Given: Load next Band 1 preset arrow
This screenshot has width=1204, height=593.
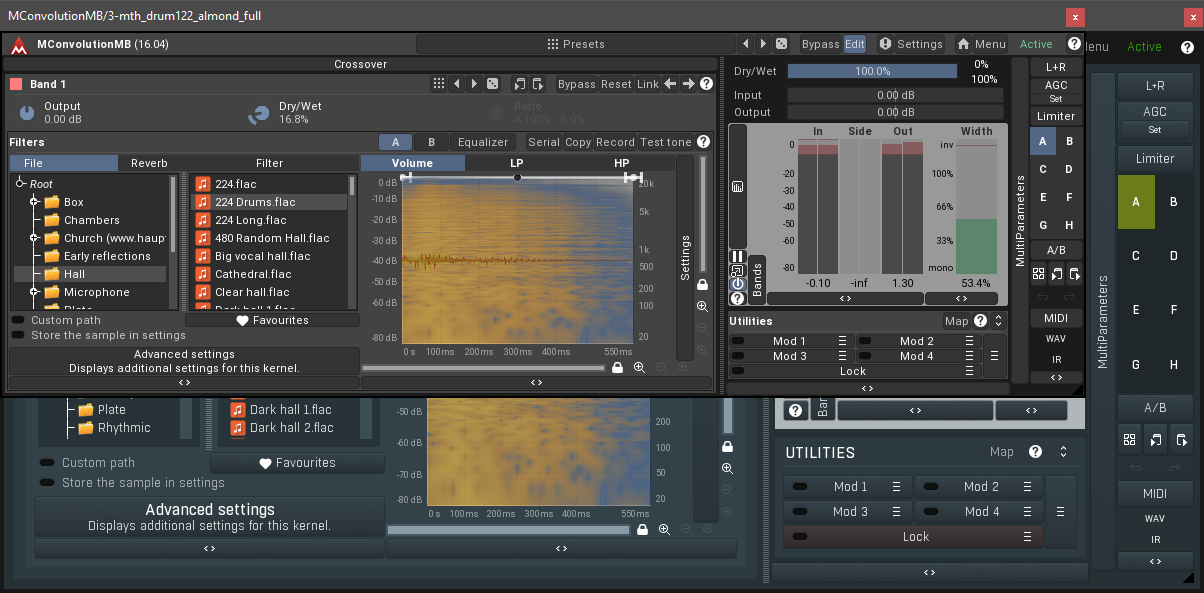Looking at the screenshot, I should [474, 84].
